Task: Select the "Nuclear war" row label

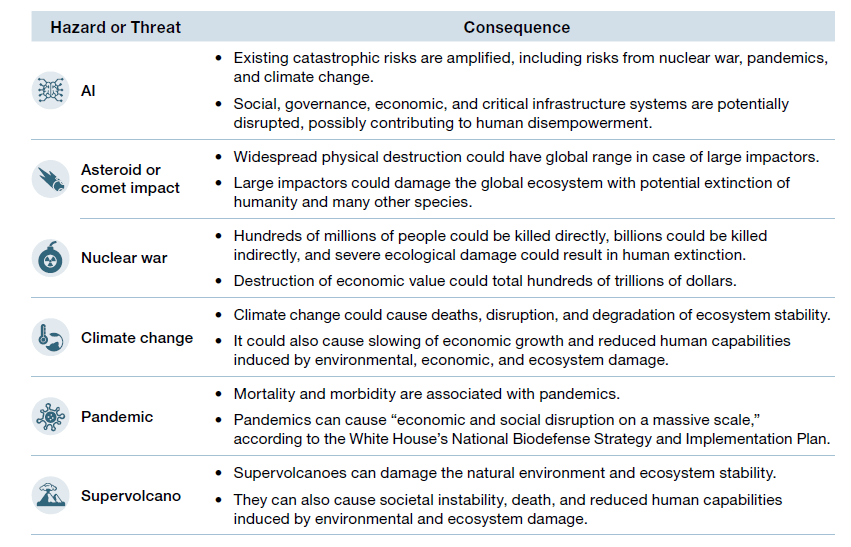Action: [x=124, y=257]
